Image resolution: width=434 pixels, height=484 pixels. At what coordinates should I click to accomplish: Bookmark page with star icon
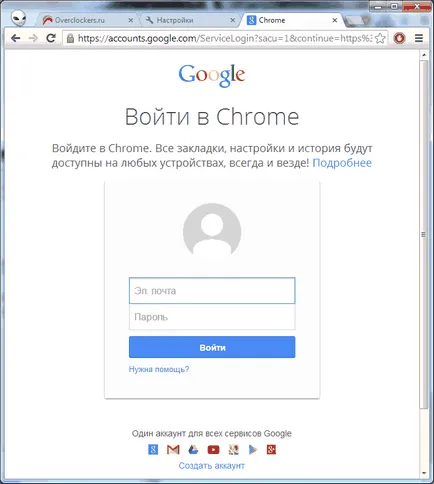(x=380, y=38)
